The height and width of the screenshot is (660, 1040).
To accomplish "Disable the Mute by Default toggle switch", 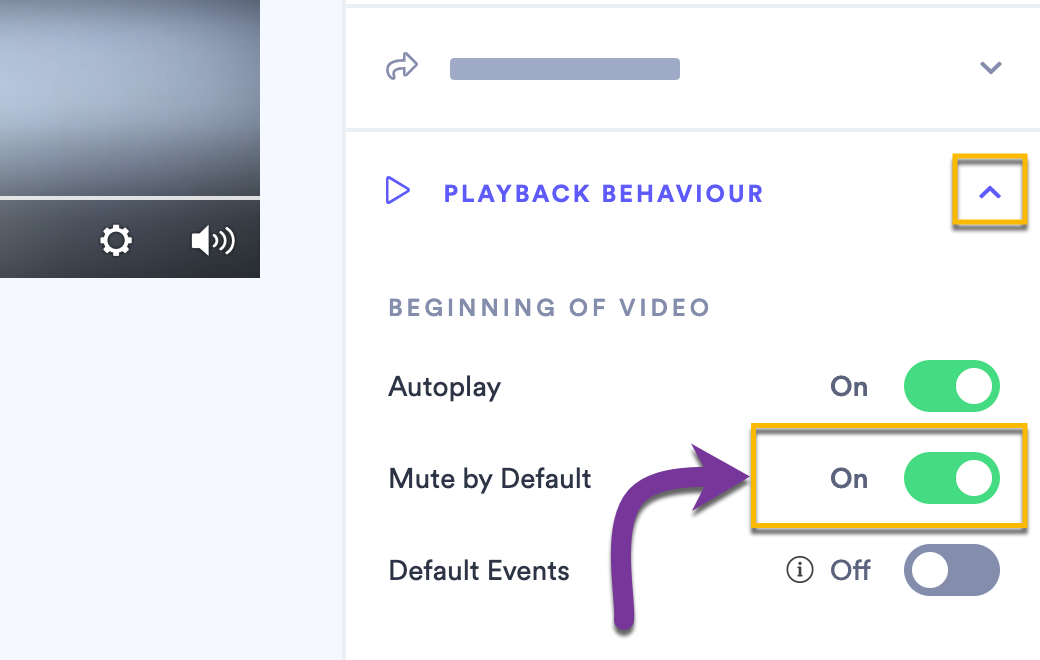I will [x=951, y=479].
